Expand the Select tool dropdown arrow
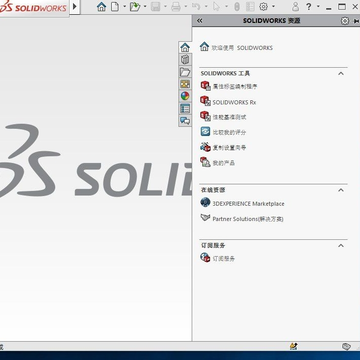The image size is (360, 360). point(226,6)
